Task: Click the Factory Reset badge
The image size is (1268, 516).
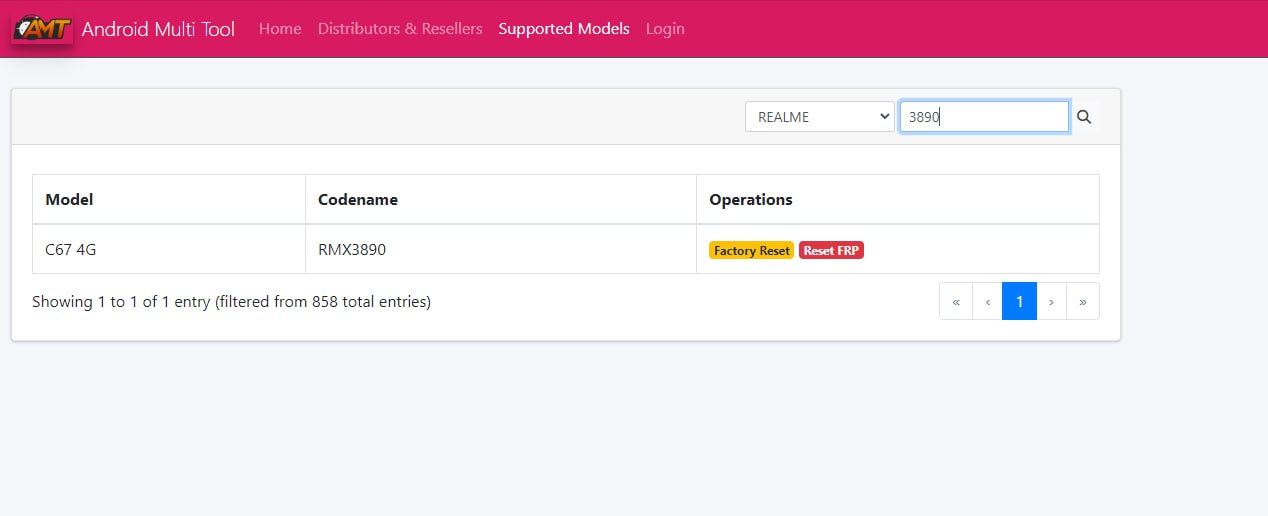Action: (x=752, y=250)
